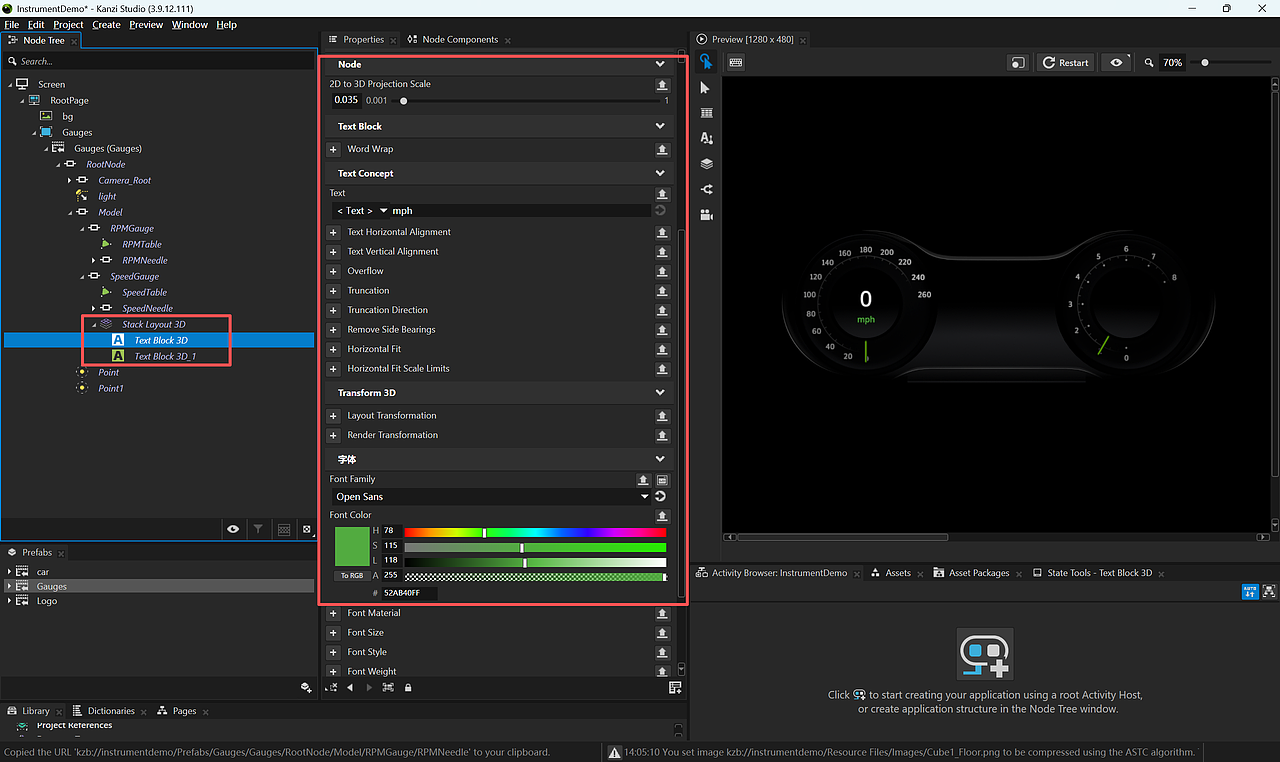The width and height of the screenshot is (1280, 762).
Task: Click the screen-size preview button left of Restart
Action: pos(1018,62)
